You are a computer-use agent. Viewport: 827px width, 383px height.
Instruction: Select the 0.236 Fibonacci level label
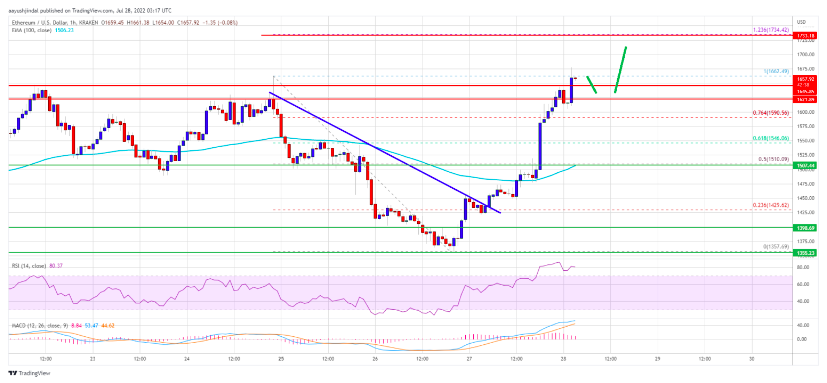[770, 206]
